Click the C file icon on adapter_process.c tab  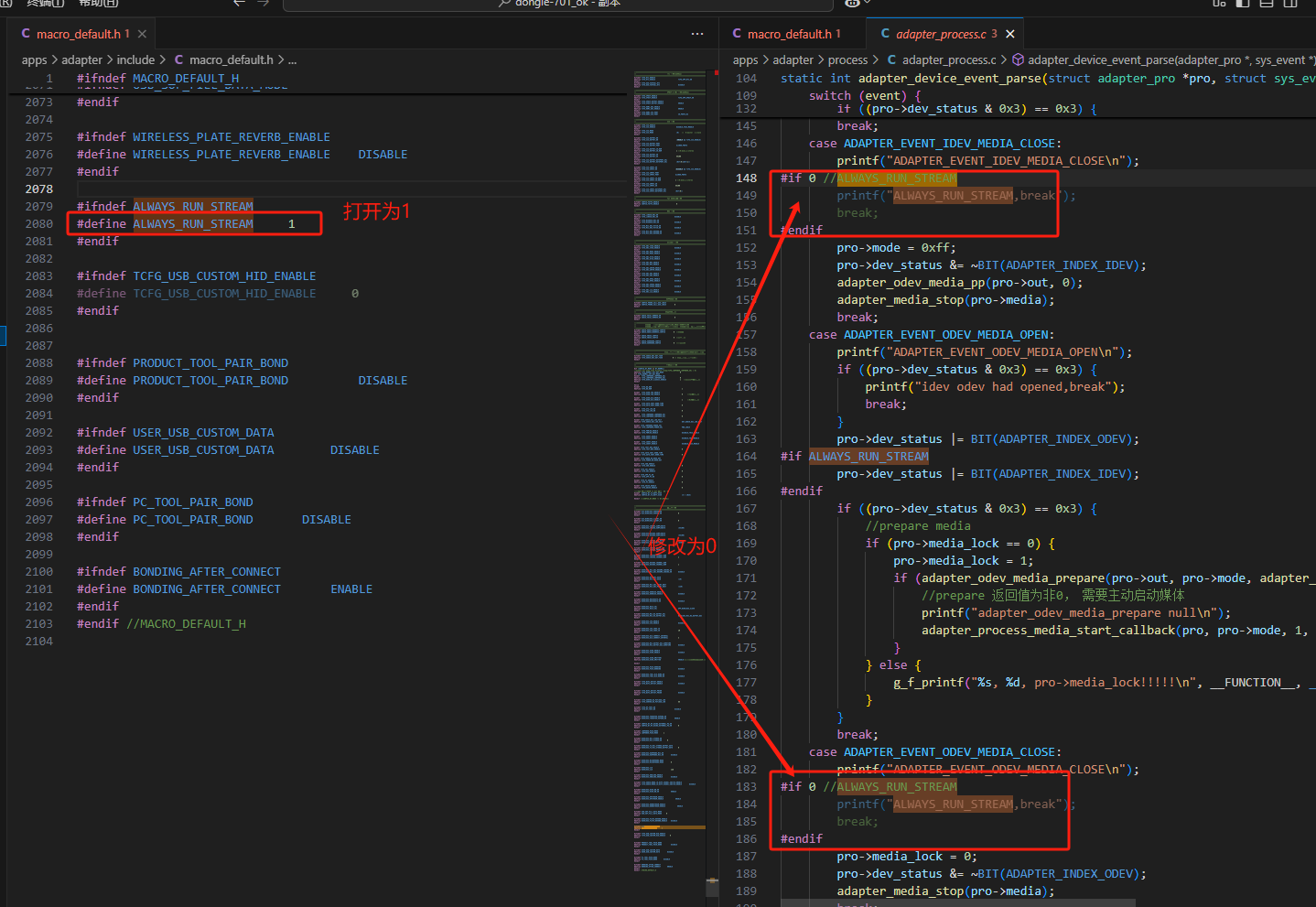click(x=885, y=34)
